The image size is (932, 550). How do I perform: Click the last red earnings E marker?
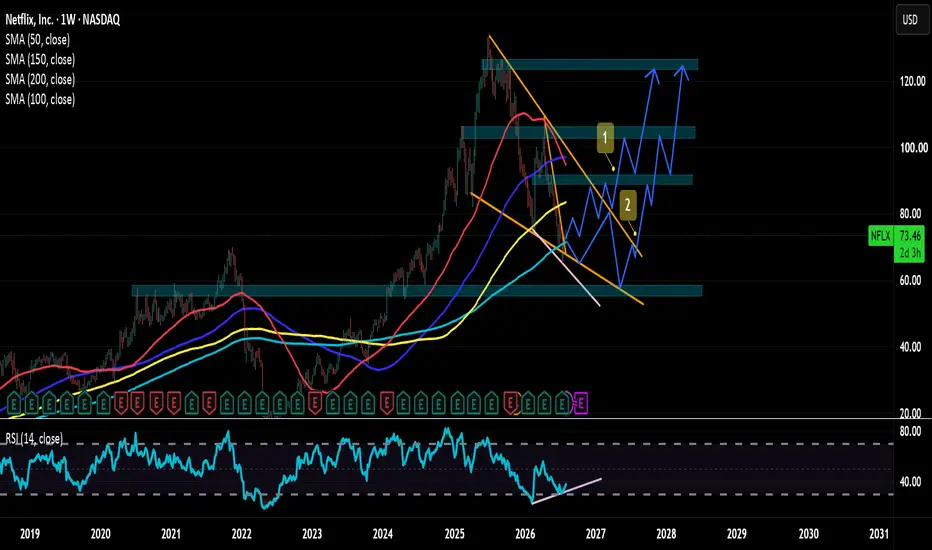(511, 404)
